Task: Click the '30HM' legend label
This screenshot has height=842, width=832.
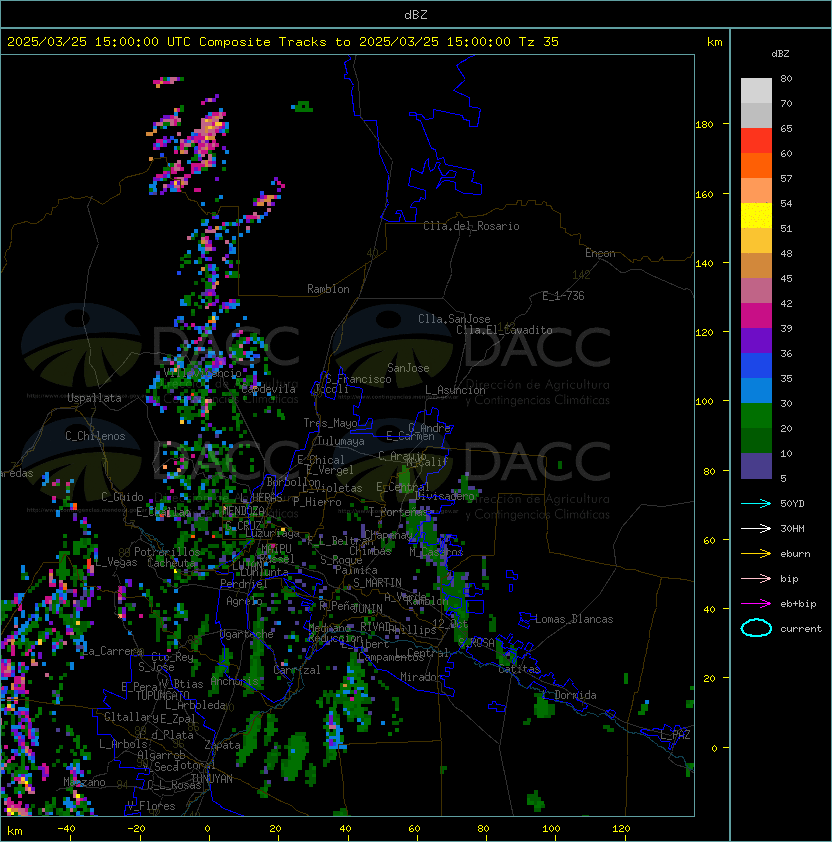Action: [792, 528]
